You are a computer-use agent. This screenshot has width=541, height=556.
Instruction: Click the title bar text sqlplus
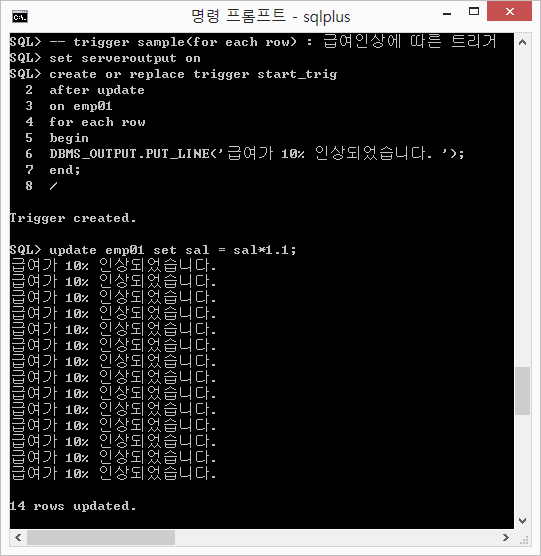(327, 17)
